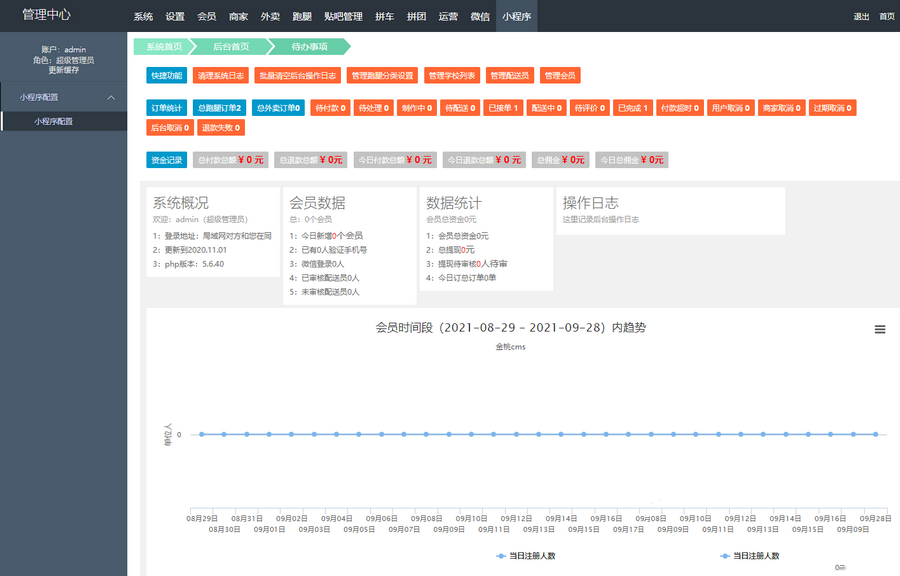The height and width of the screenshot is (576, 900).
Task: Click the 待付款 order status badge
Action: click(329, 107)
